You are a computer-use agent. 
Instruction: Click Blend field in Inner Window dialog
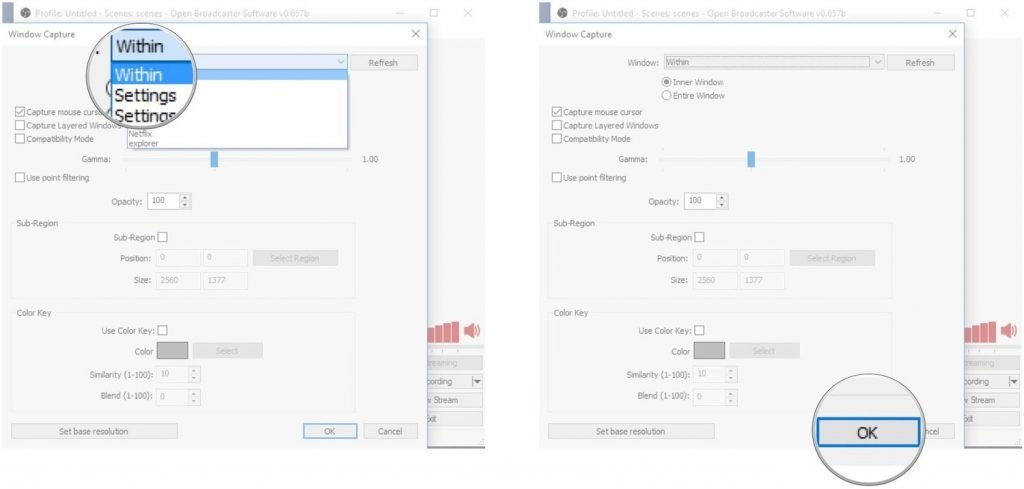(x=710, y=396)
